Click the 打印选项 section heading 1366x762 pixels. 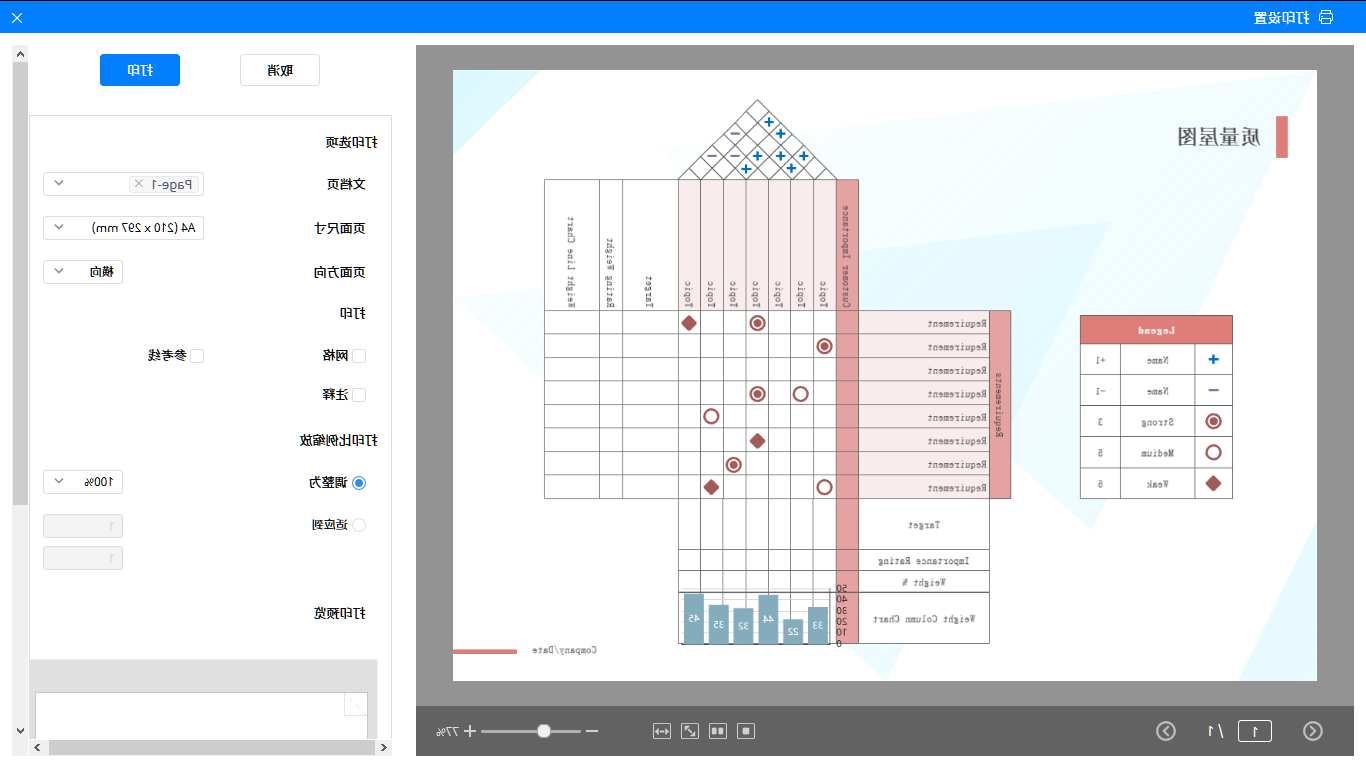tap(352, 142)
